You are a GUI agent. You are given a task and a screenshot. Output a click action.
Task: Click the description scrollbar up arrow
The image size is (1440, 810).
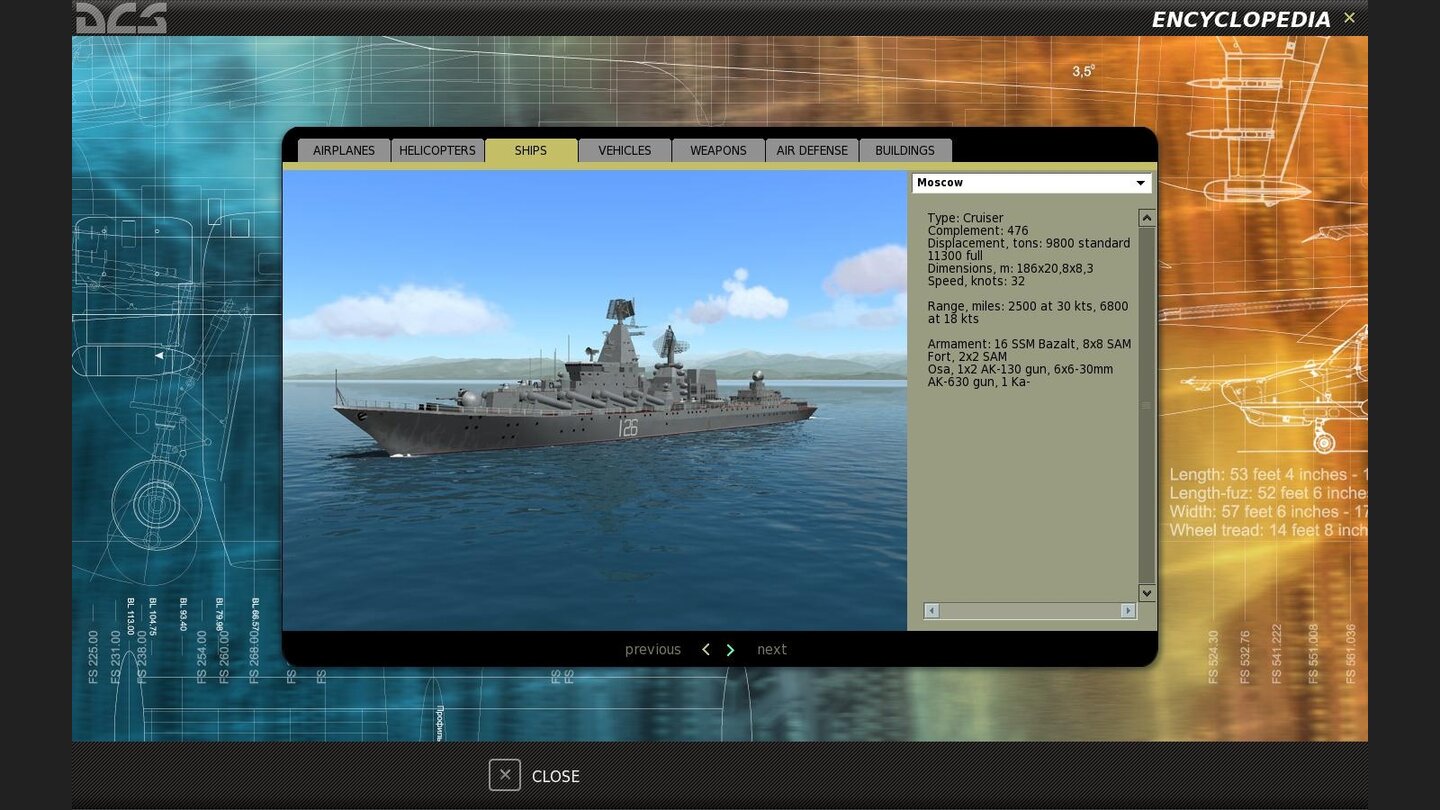[x=1147, y=218]
